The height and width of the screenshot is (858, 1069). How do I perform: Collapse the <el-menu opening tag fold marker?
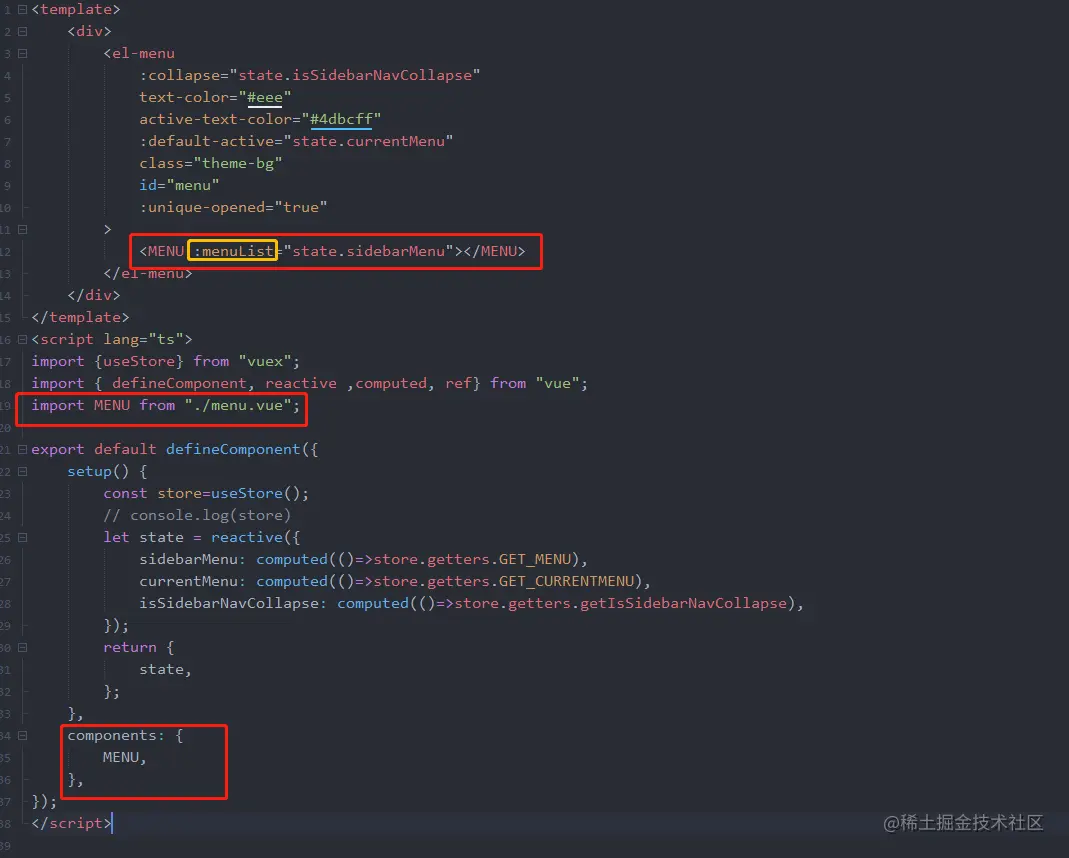click(x=22, y=53)
